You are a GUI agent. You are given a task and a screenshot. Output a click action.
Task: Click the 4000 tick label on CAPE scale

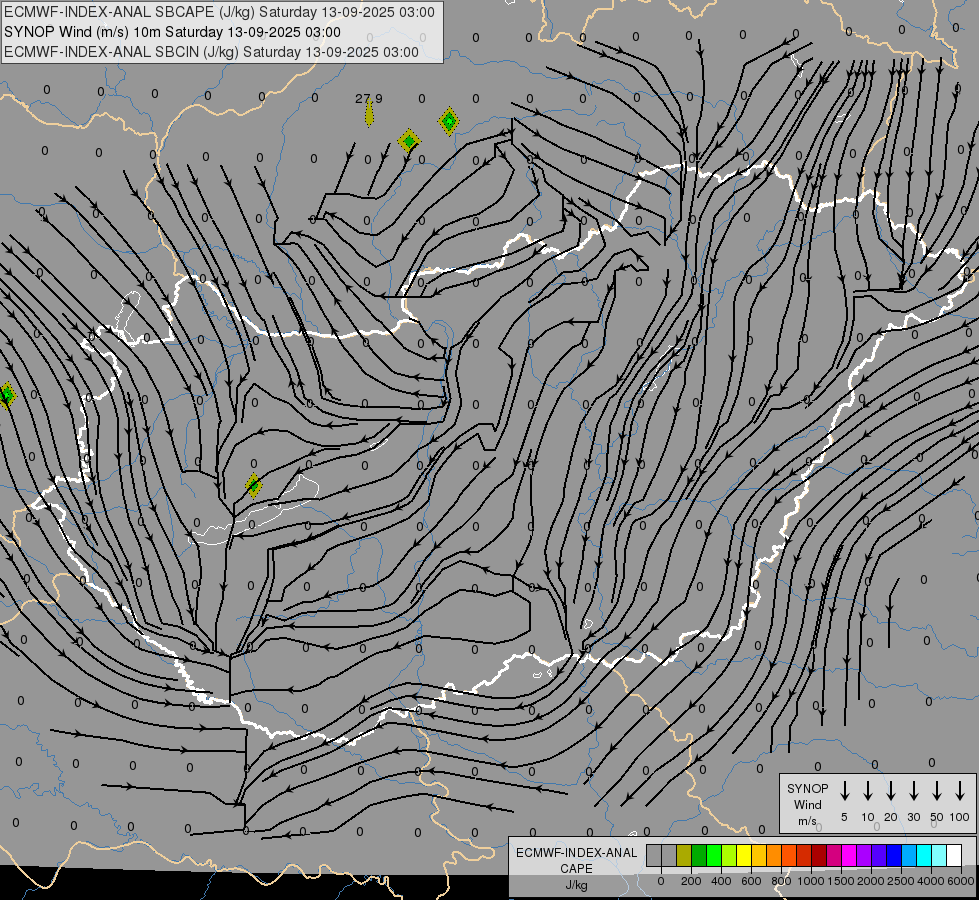pos(931,881)
